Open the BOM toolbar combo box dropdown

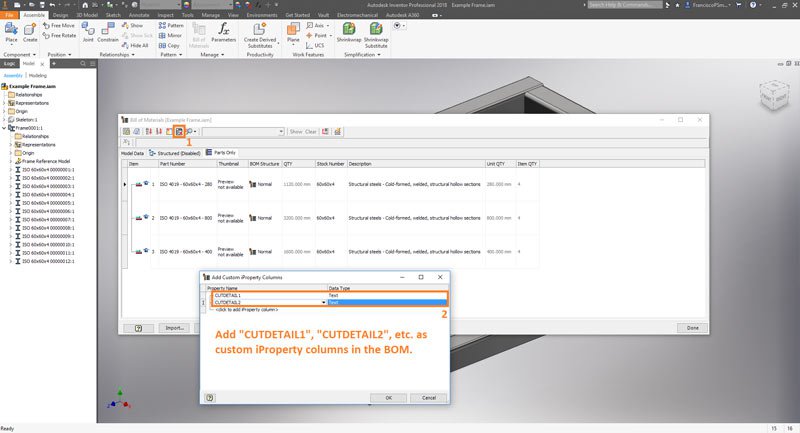coord(281,132)
